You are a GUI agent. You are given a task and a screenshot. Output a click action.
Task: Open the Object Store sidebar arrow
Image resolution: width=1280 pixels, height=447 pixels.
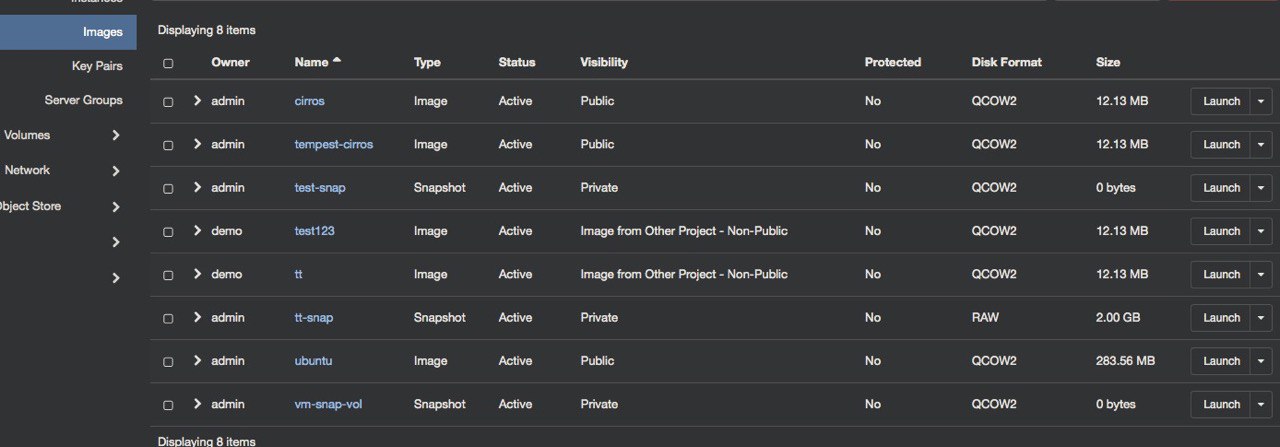(x=116, y=207)
